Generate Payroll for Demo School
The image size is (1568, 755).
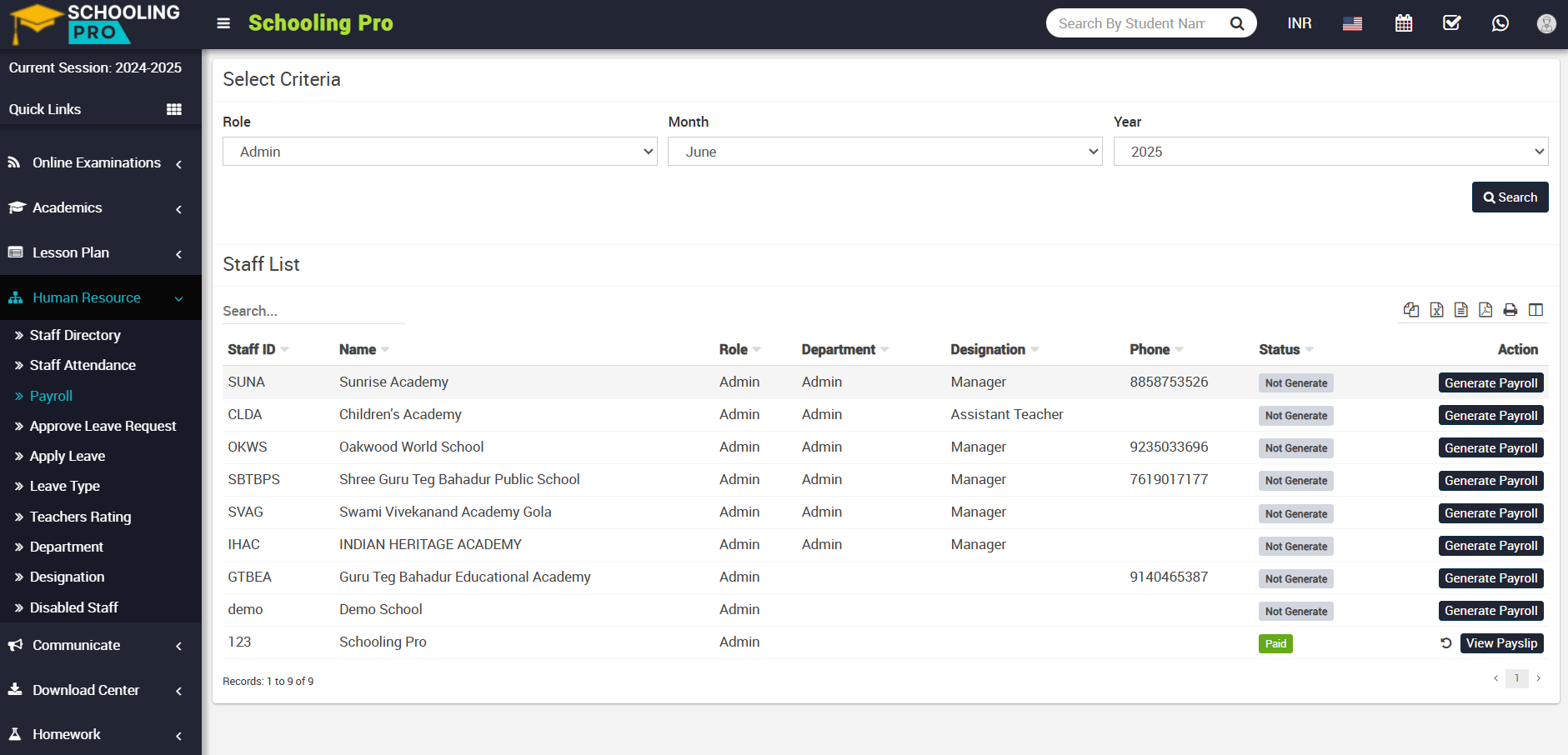tap(1490, 611)
